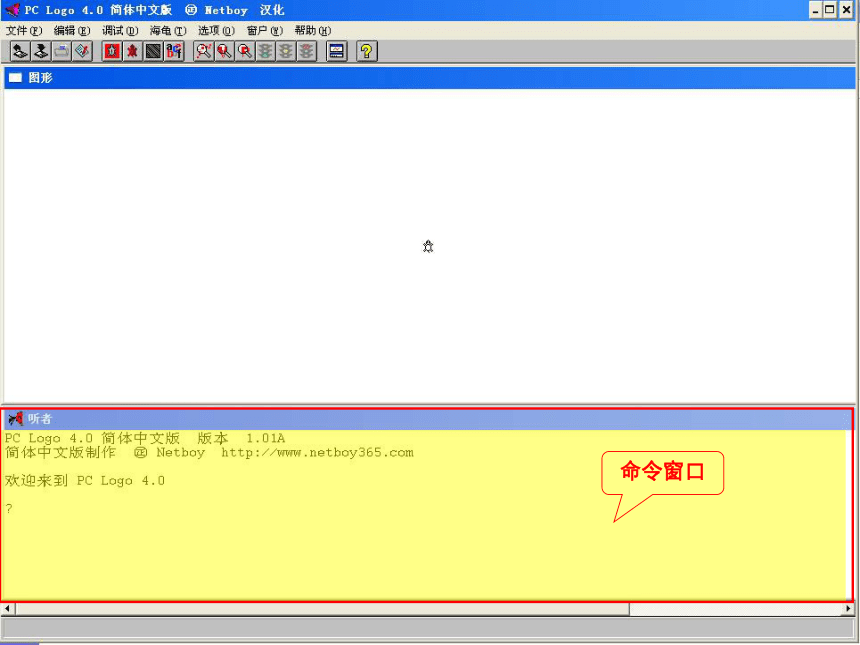This screenshot has width=860, height=645.
Task: Open the font settings abc icon
Action: click(x=174, y=52)
